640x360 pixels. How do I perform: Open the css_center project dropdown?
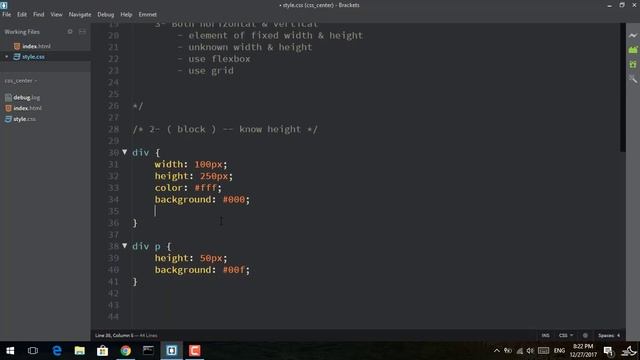[20, 81]
